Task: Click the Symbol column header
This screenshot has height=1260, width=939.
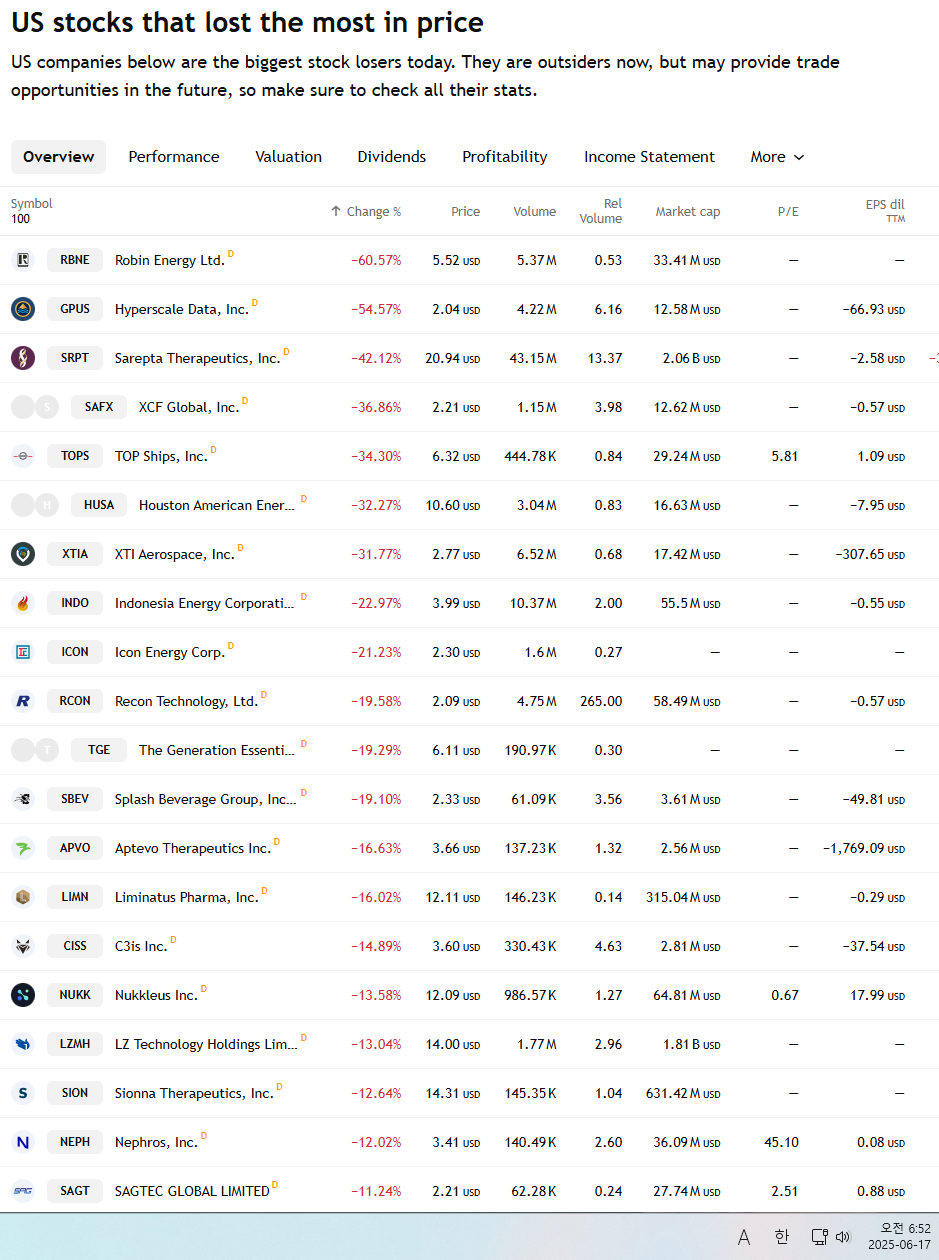Action: [32, 204]
